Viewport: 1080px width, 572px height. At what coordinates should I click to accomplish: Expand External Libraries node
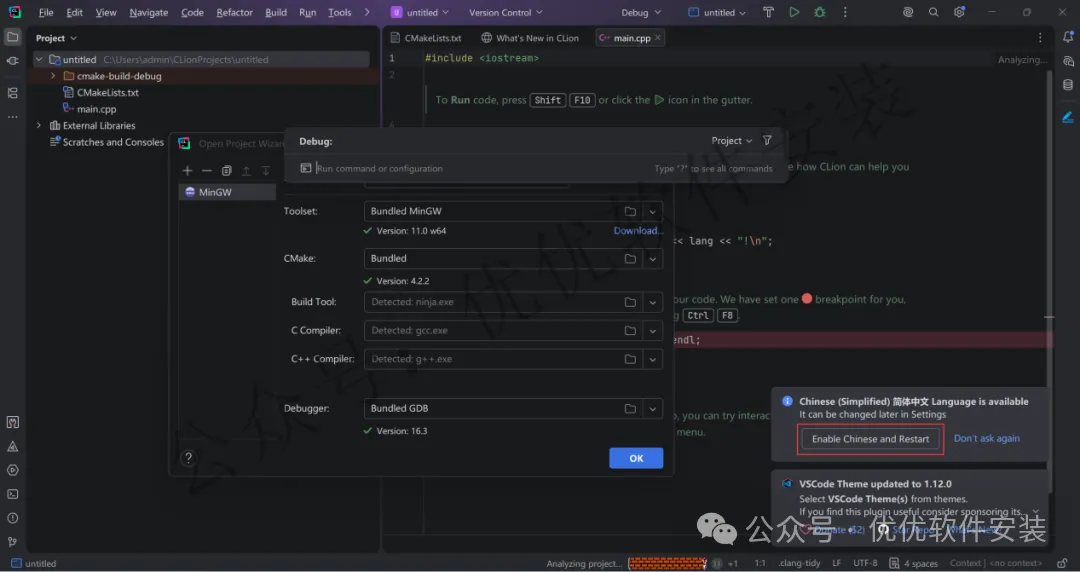coord(39,125)
